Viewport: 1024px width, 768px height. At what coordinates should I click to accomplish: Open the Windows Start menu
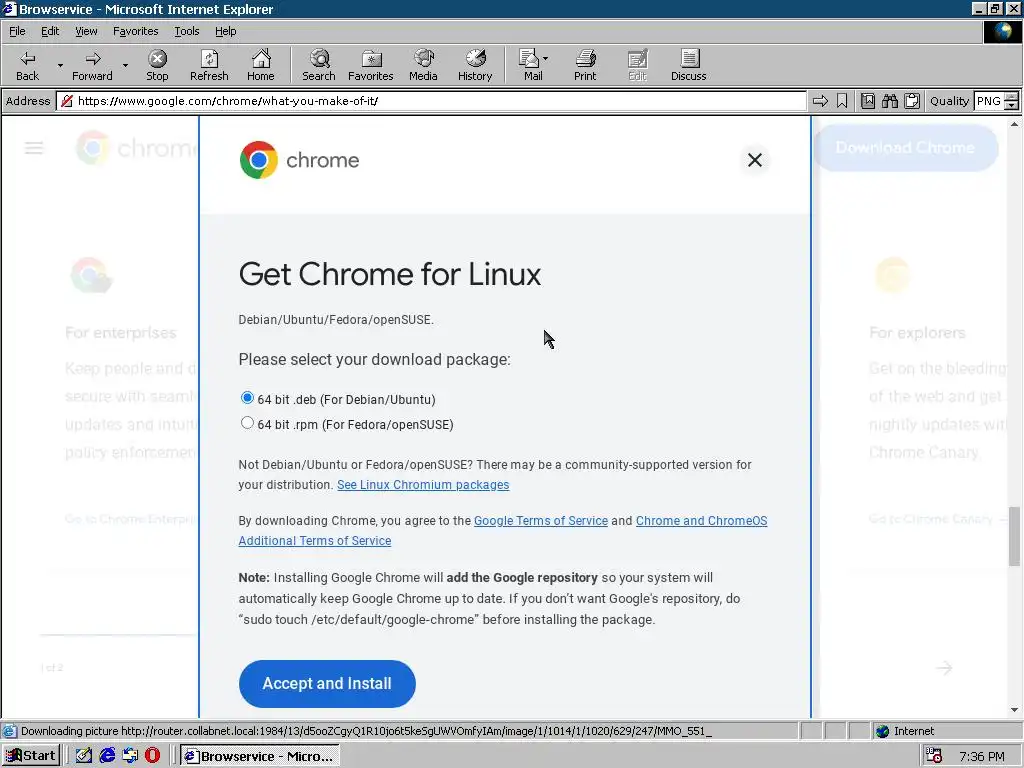(x=31, y=756)
